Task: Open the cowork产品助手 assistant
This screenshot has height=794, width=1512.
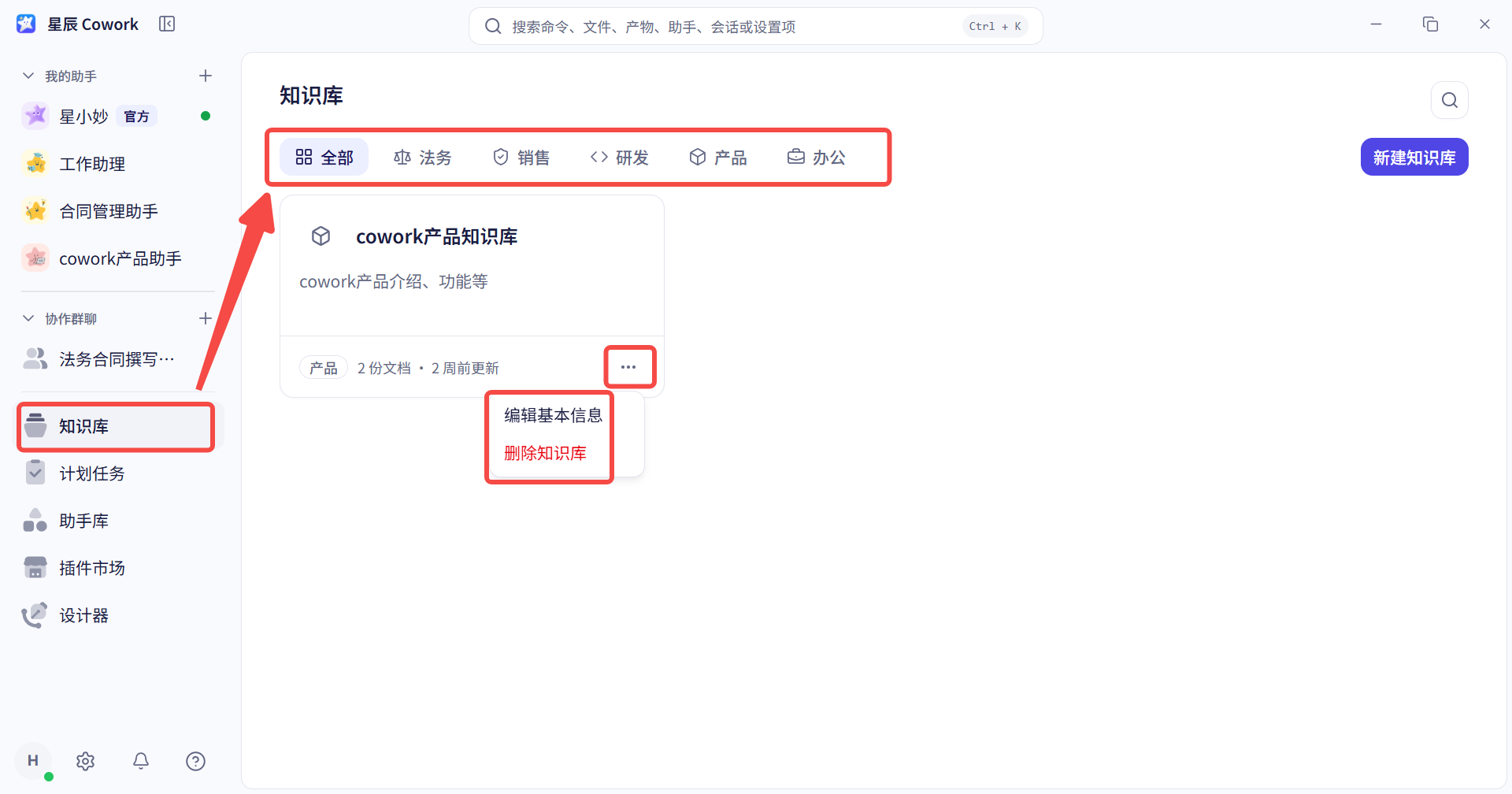Action: click(x=118, y=258)
